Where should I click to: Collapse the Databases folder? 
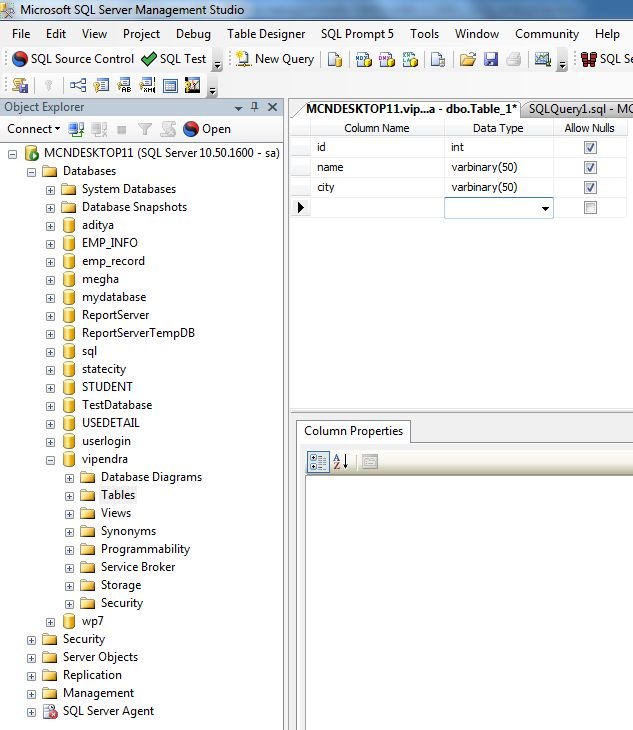[31, 172]
